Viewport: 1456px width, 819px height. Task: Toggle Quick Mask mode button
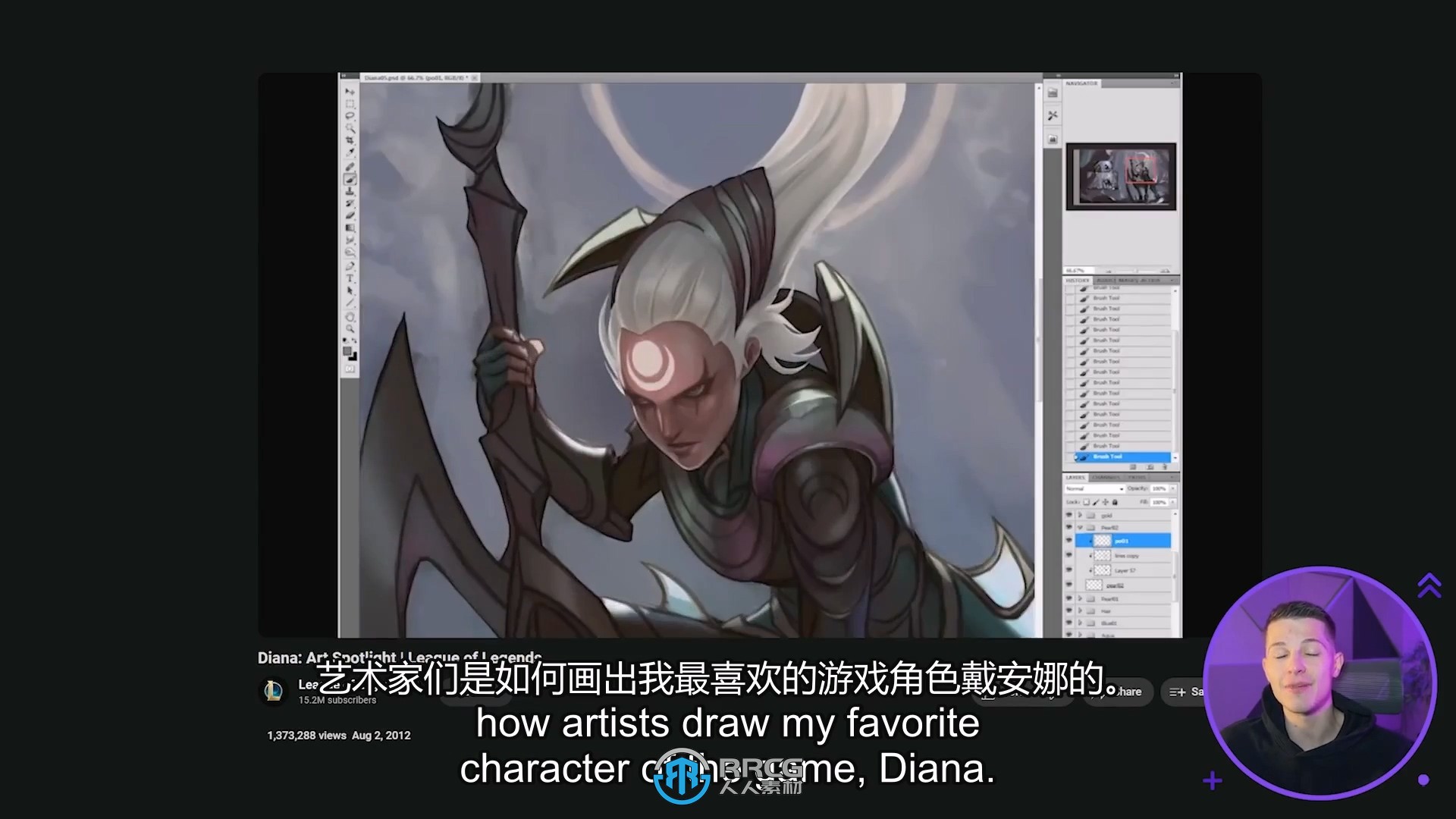pyautogui.click(x=350, y=369)
